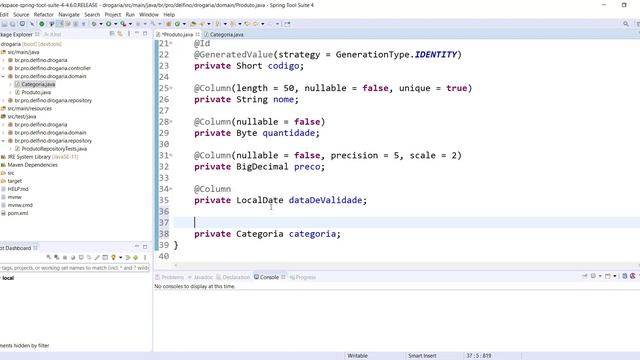This screenshot has width=640, height=360.
Task: Click the Open Type icon in toolbar
Action: [x=193, y=24]
